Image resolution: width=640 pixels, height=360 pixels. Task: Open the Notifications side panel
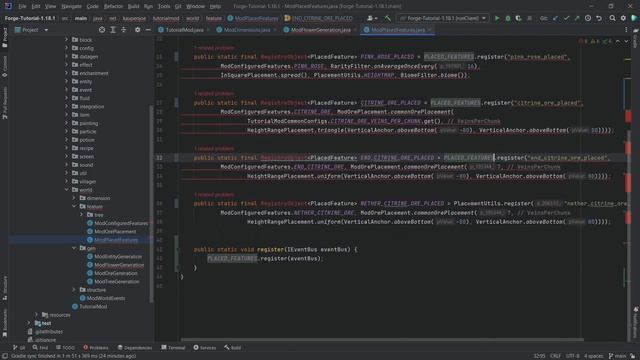(636, 322)
